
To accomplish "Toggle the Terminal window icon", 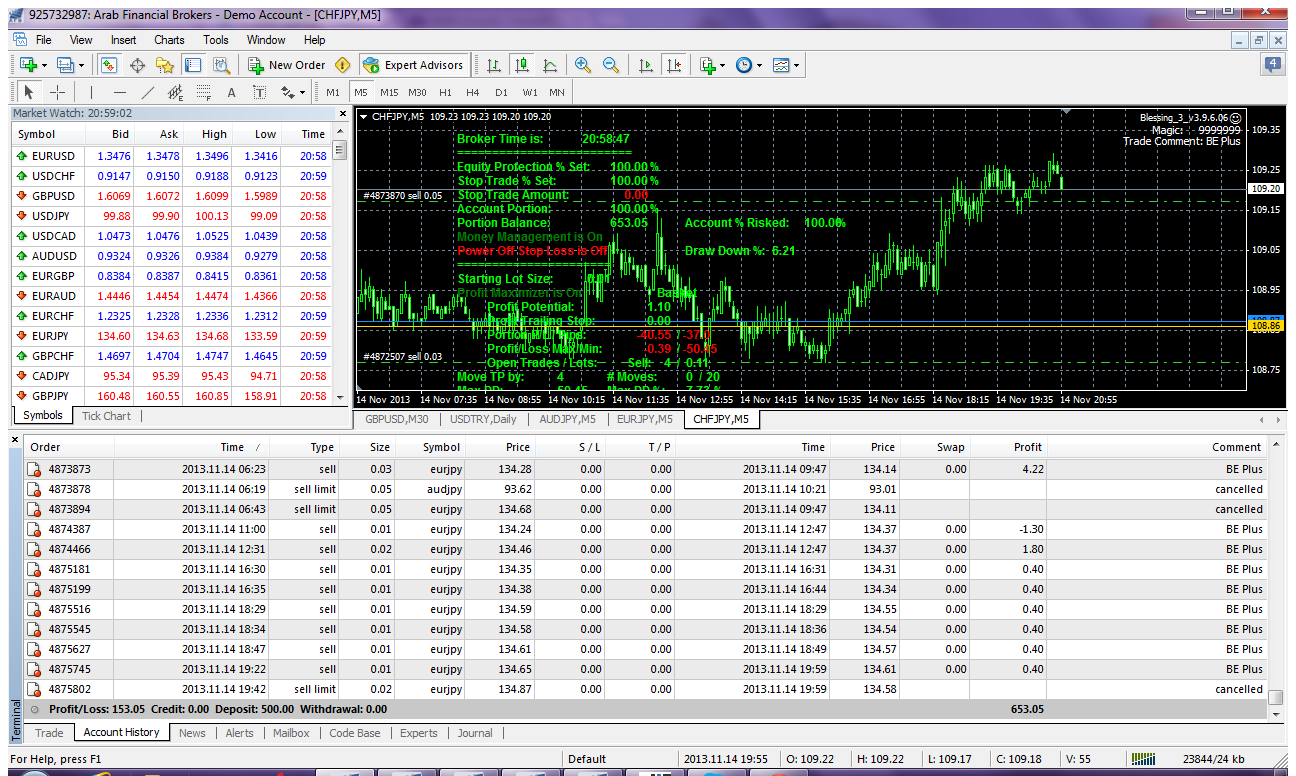I will [x=193, y=65].
